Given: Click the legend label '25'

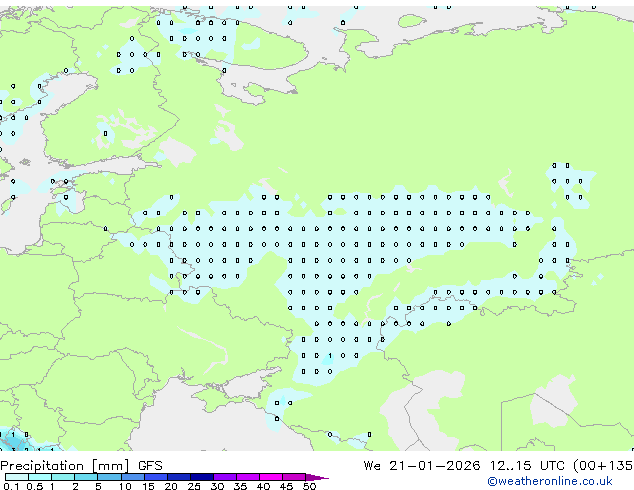Looking at the screenshot, I should tap(194, 486).
